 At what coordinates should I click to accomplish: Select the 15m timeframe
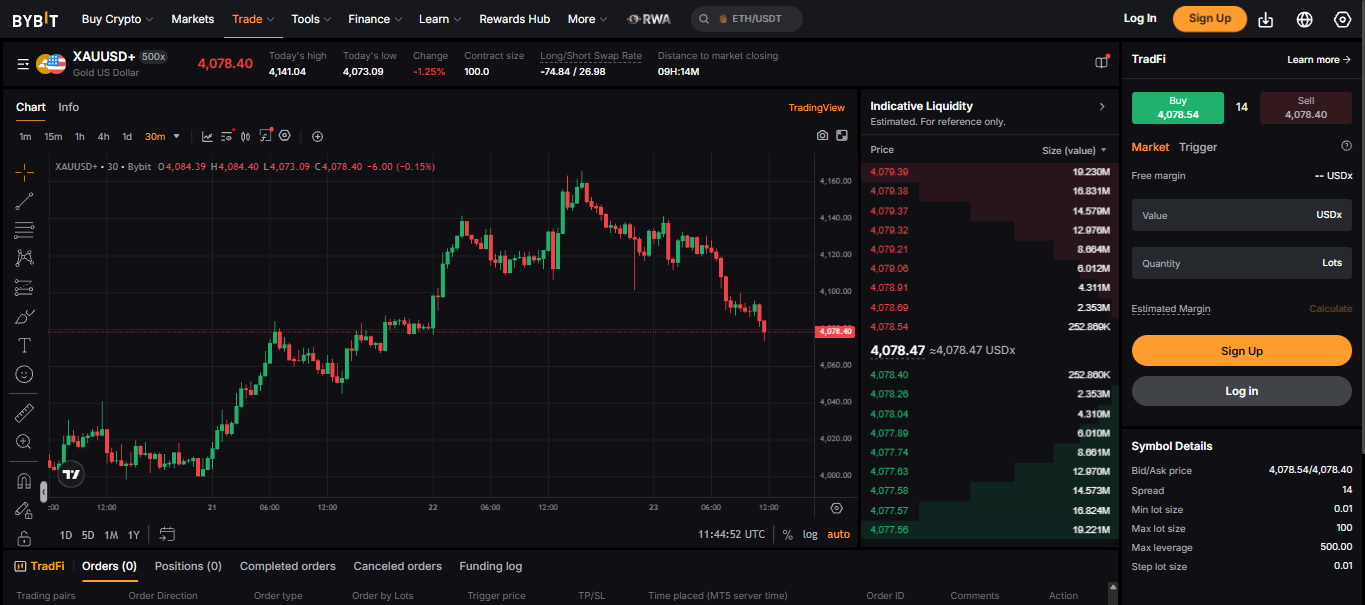53,136
